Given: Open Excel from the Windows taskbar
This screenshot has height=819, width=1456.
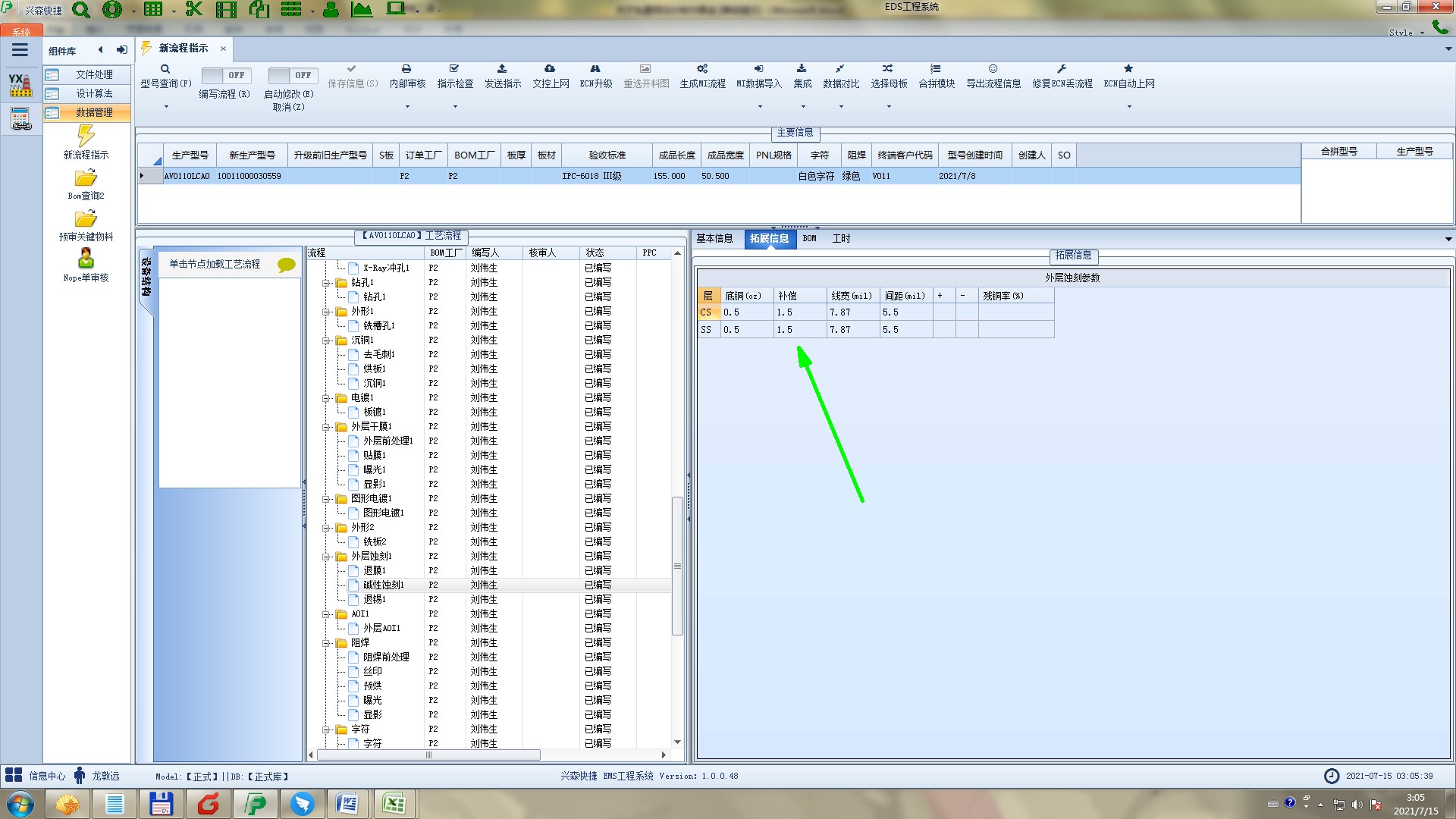Looking at the screenshot, I should 394,804.
